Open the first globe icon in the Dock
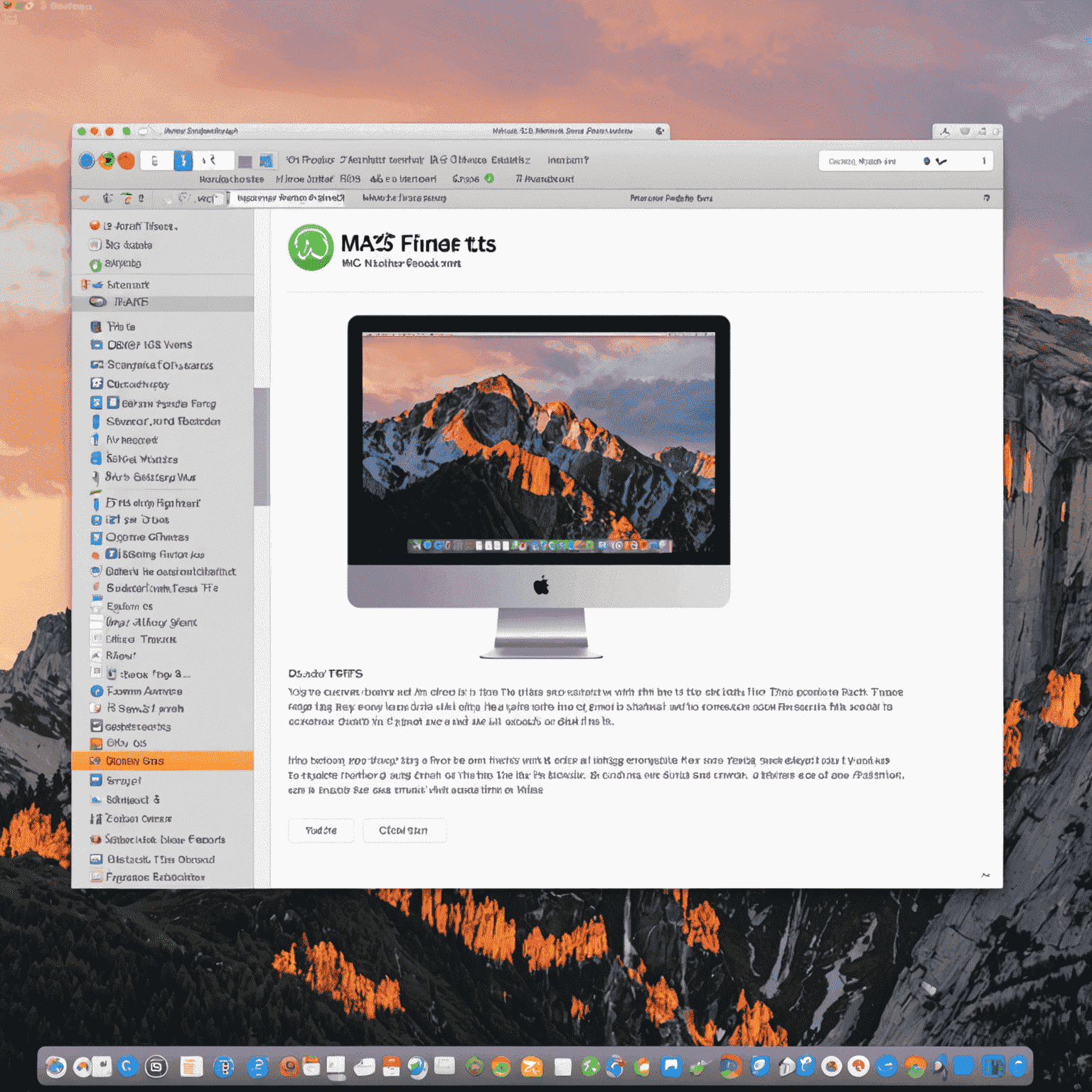Viewport: 1092px width, 1092px height. [x=55, y=1066]
